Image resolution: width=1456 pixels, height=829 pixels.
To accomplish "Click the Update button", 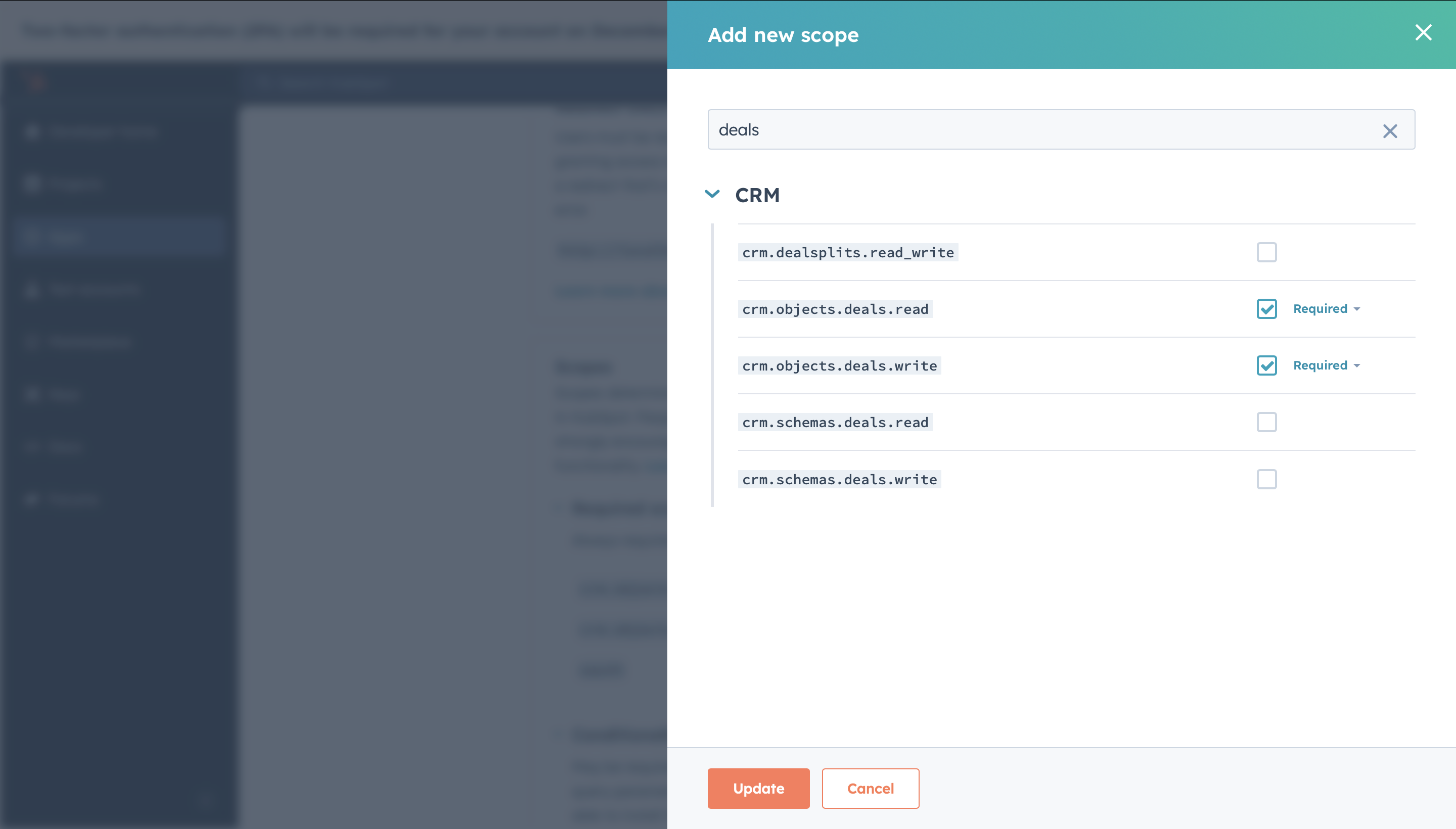I will point(758,788).
